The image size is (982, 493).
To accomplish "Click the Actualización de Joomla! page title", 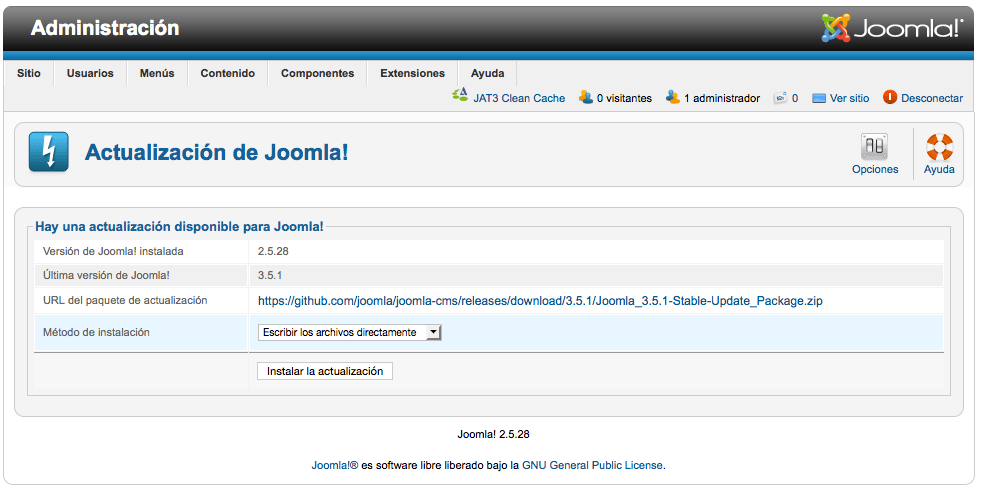I will point(217,152).
